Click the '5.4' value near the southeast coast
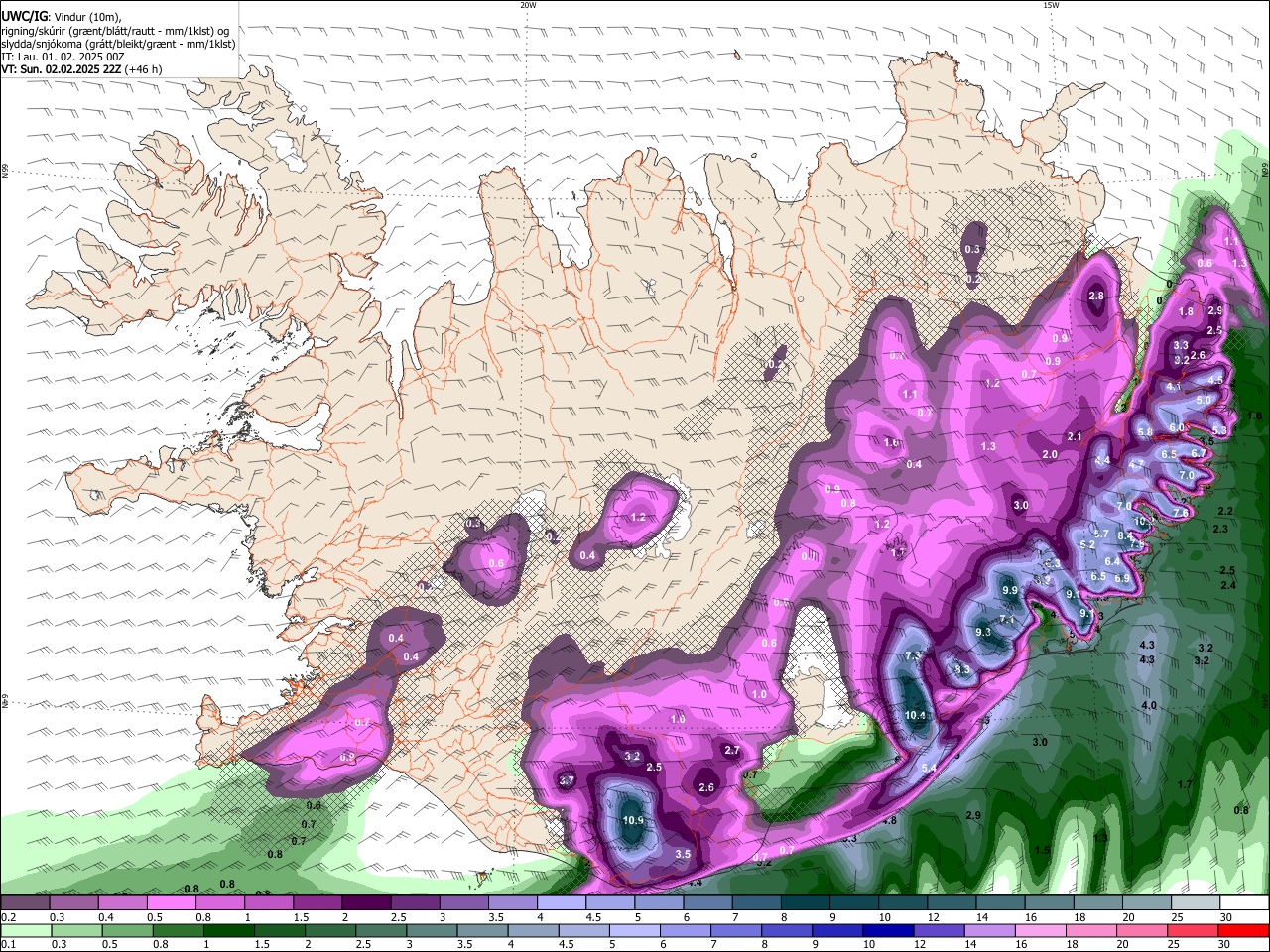1270x952 pixels. (930, 769)
